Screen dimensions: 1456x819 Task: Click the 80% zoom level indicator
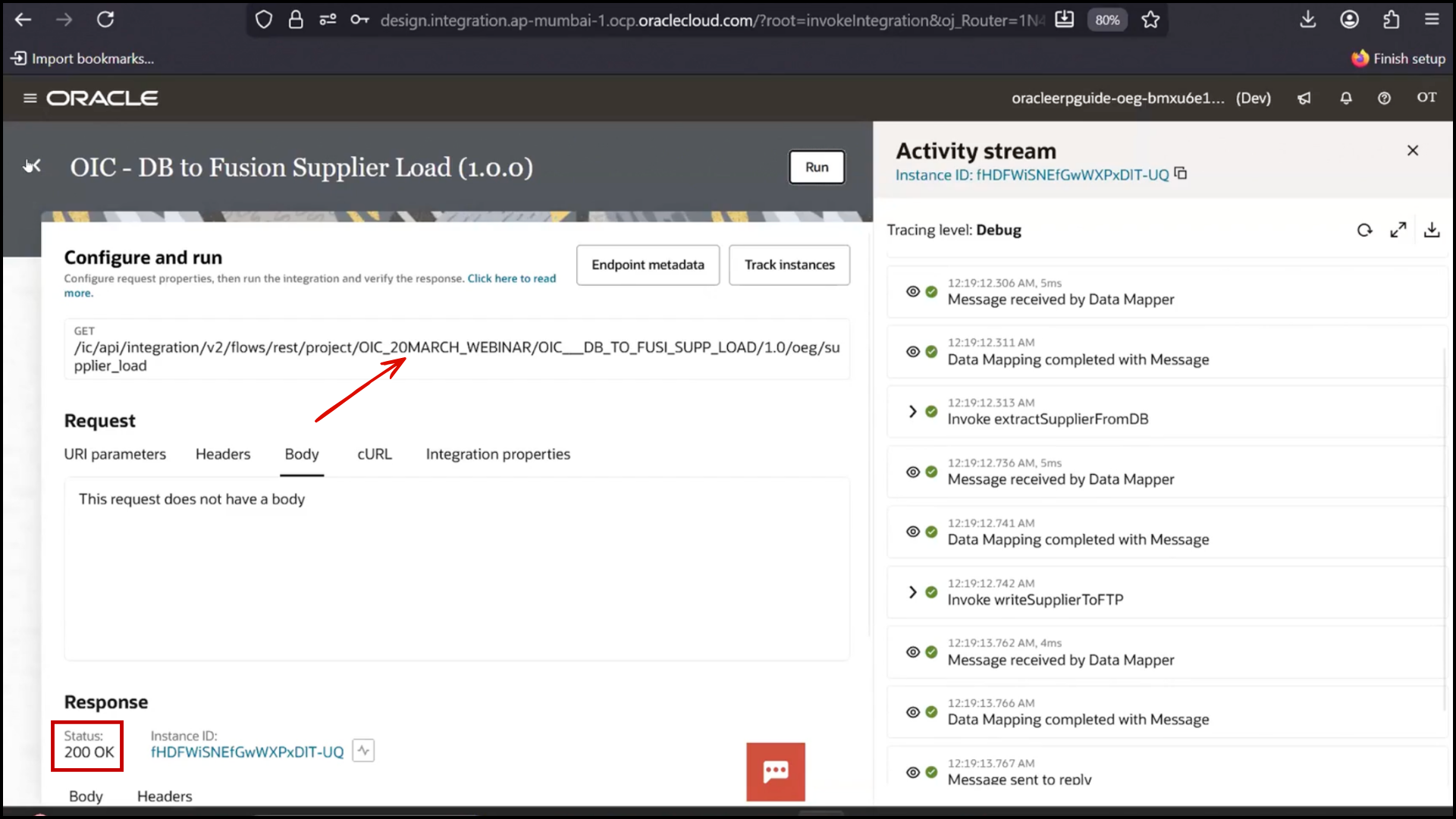tap(1106, 20)
